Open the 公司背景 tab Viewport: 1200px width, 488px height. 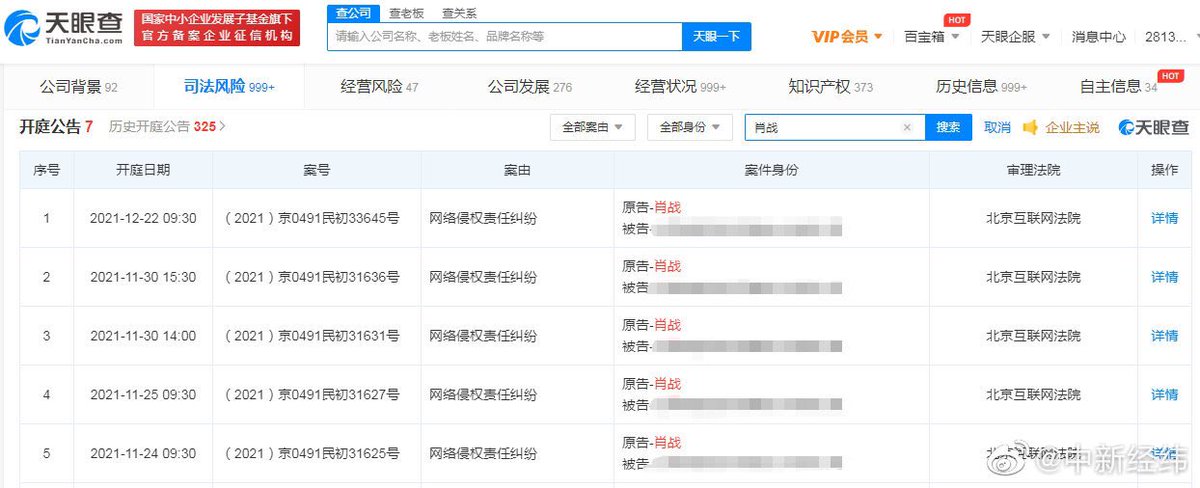tap(78, 87)
